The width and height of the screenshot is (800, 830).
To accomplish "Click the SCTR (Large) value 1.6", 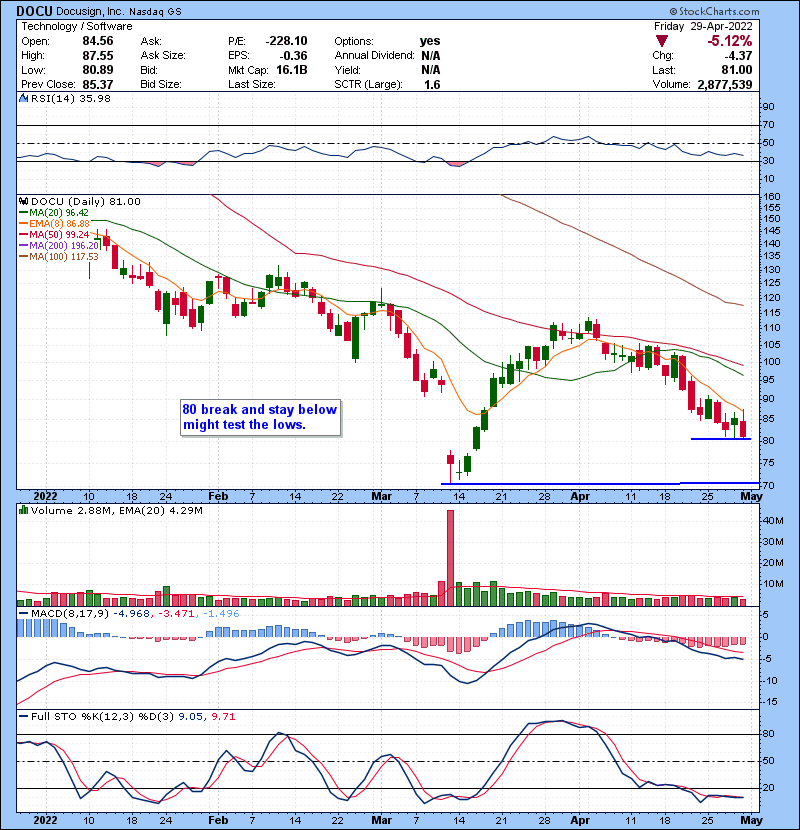I will pos(432,85).
